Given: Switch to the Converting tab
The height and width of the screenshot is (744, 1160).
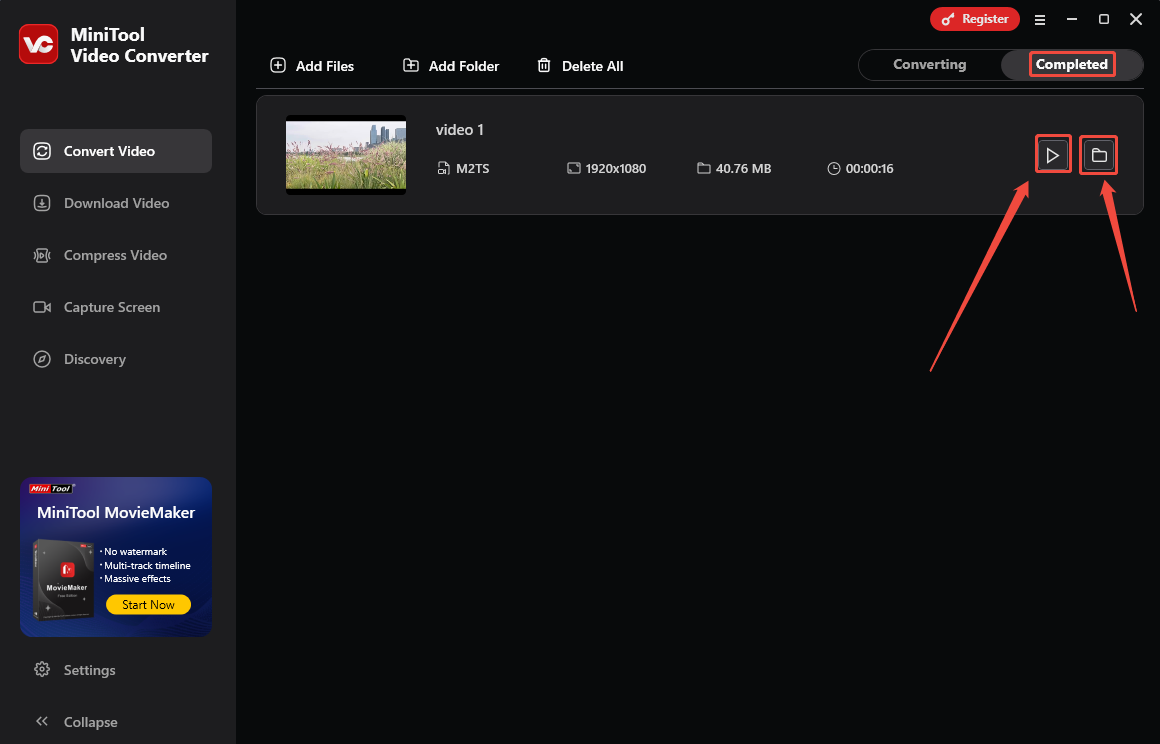Looking at the screenshot, I should (929, 64).
